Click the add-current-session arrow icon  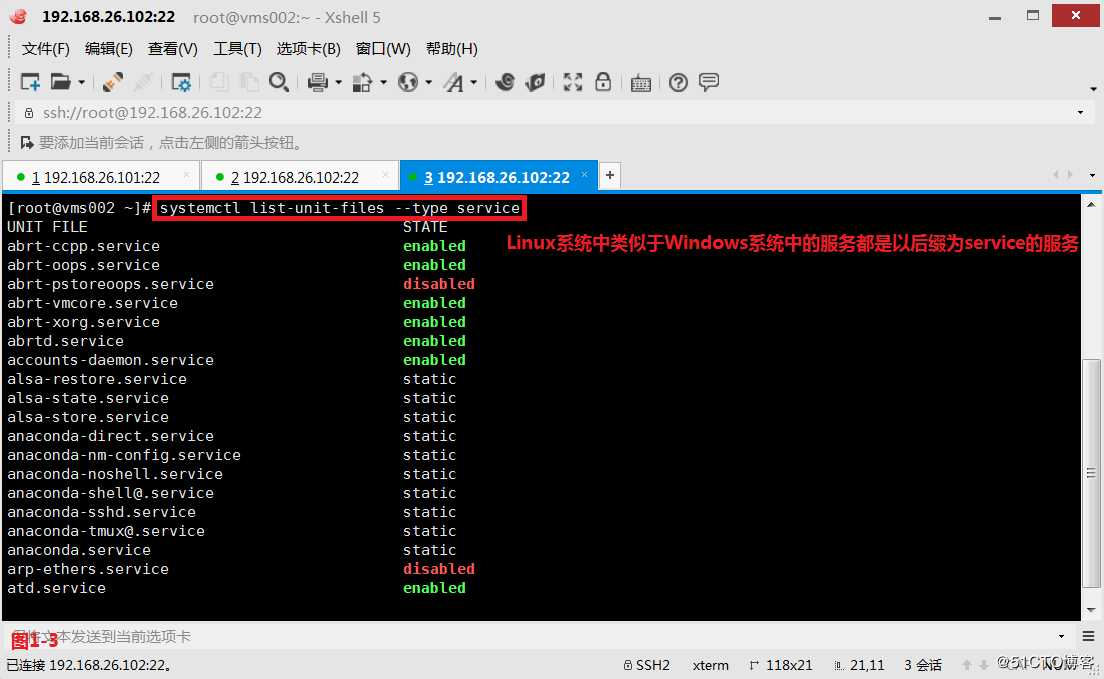tap(26, 143)
